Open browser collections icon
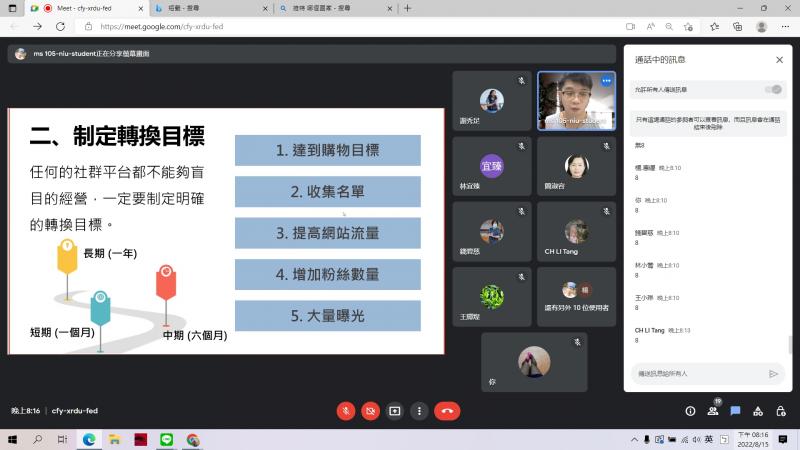The image size is (800, 450). point(737,27)
